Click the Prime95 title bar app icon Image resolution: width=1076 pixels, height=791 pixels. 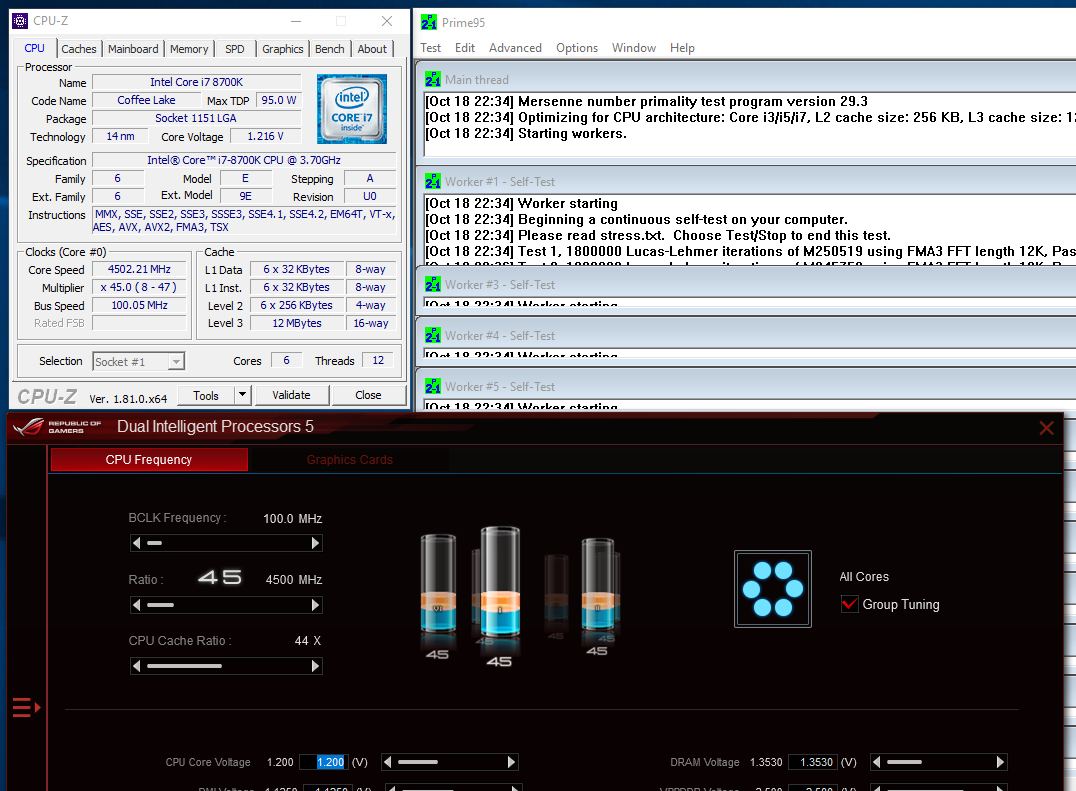[429, 22]
